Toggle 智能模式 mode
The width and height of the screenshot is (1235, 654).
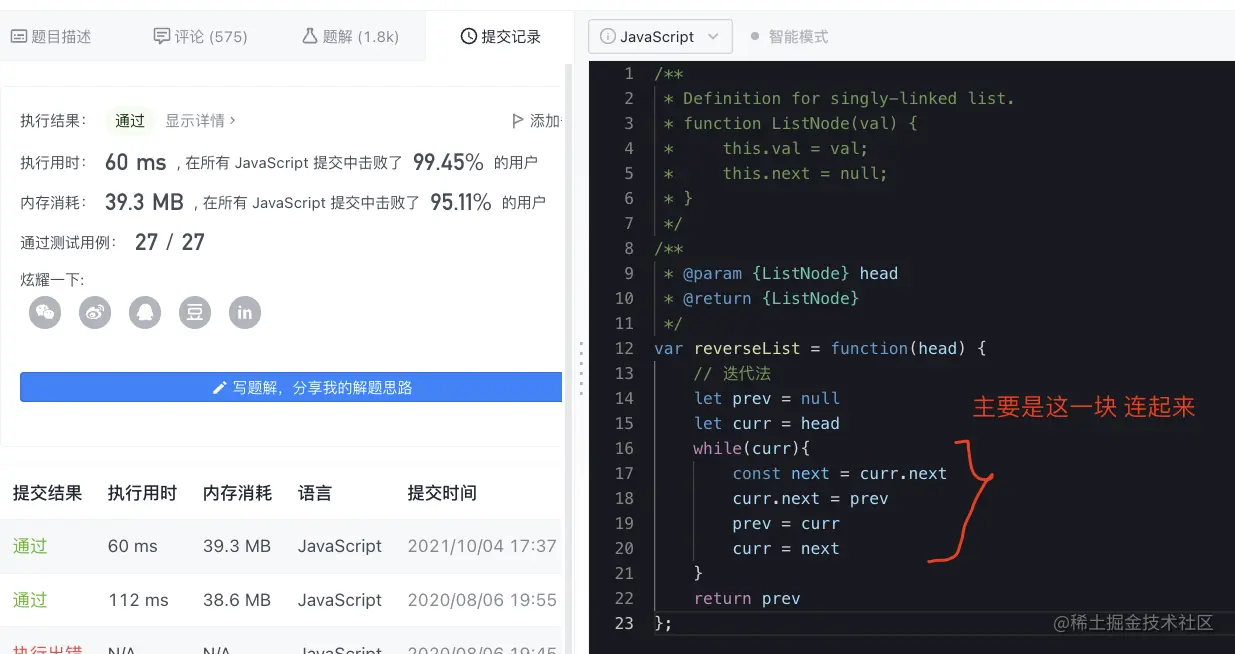[789, 37]
